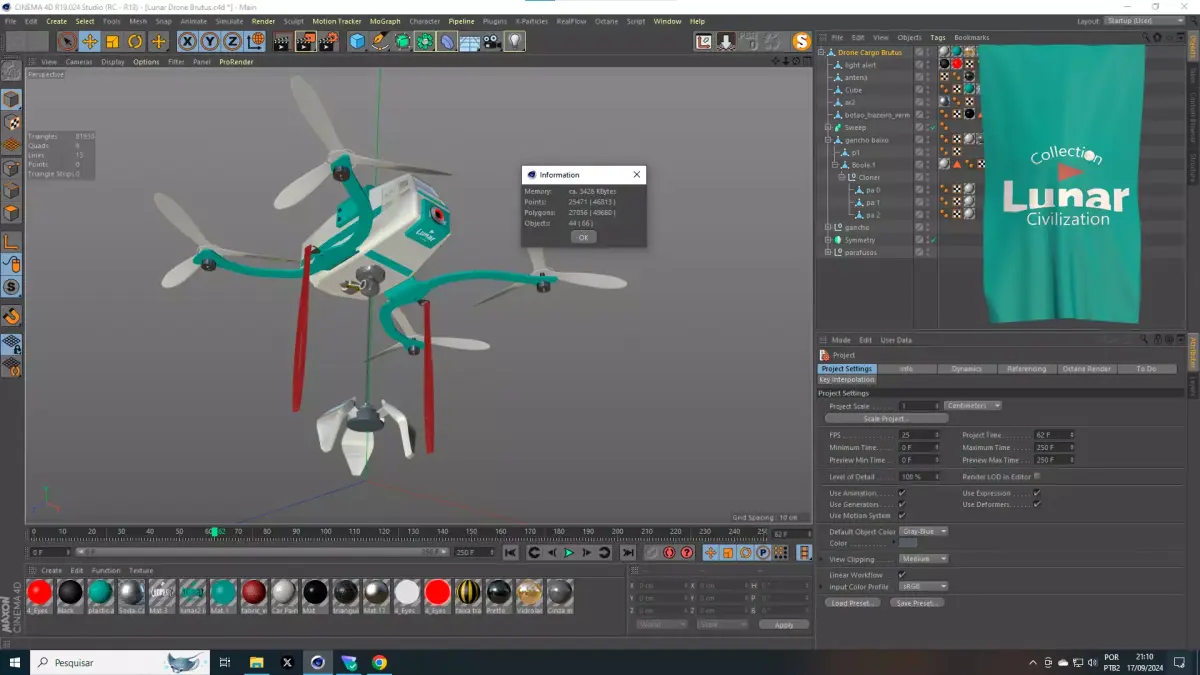
Task: Toggle the Z axis lock
Action: [x=232, y=41]
